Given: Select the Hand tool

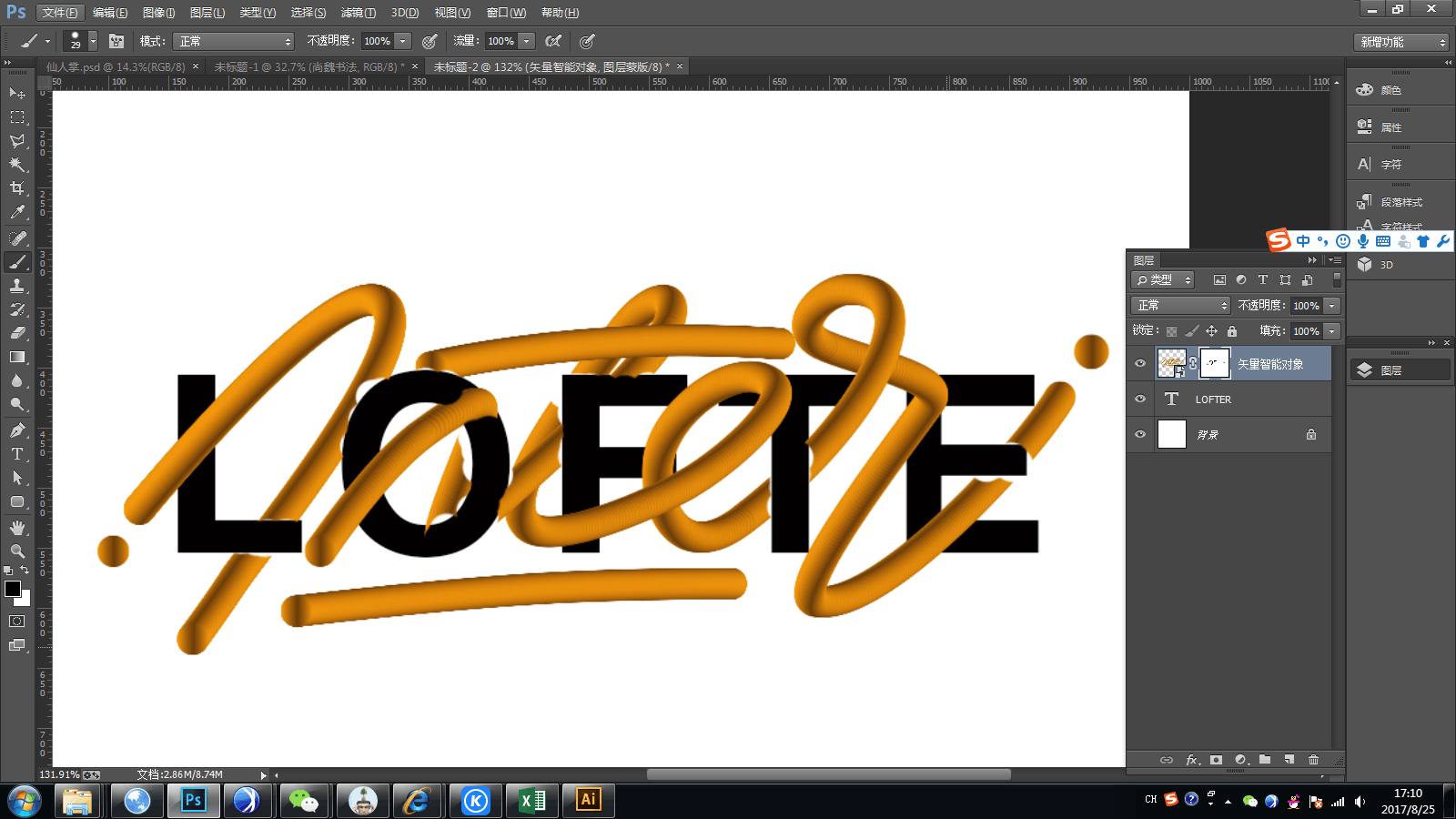Looking at the screenshot, I should coord(17,527).
